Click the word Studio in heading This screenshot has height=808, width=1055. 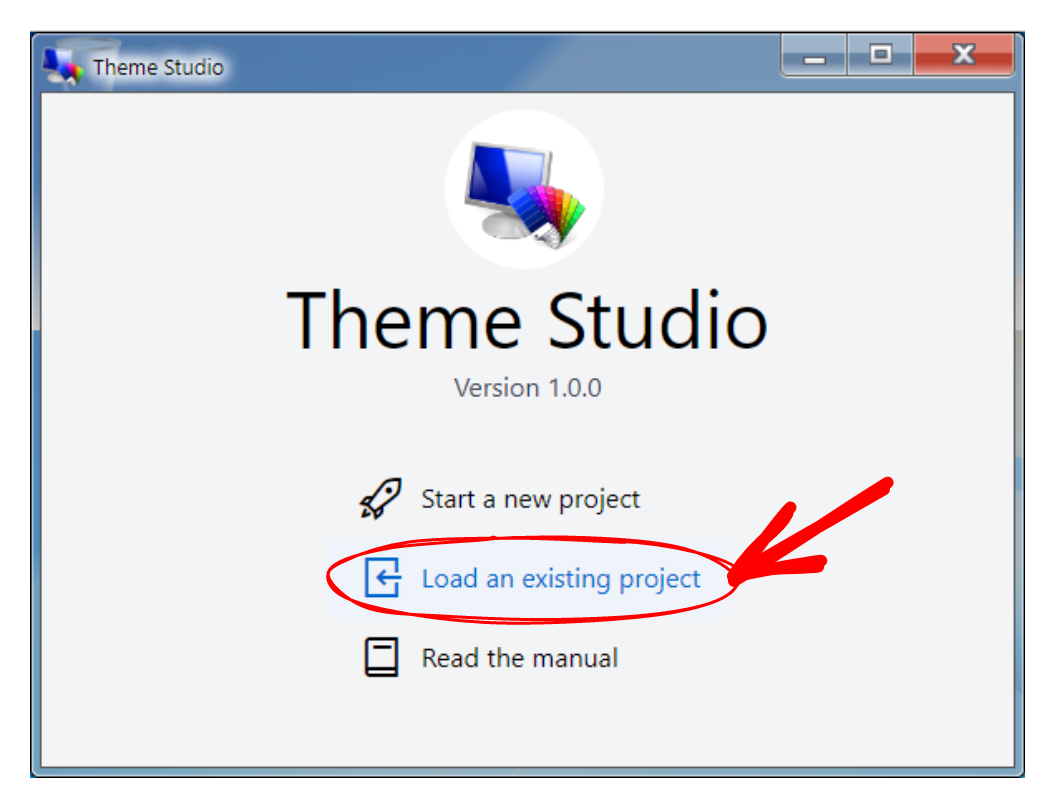(657, 321)
